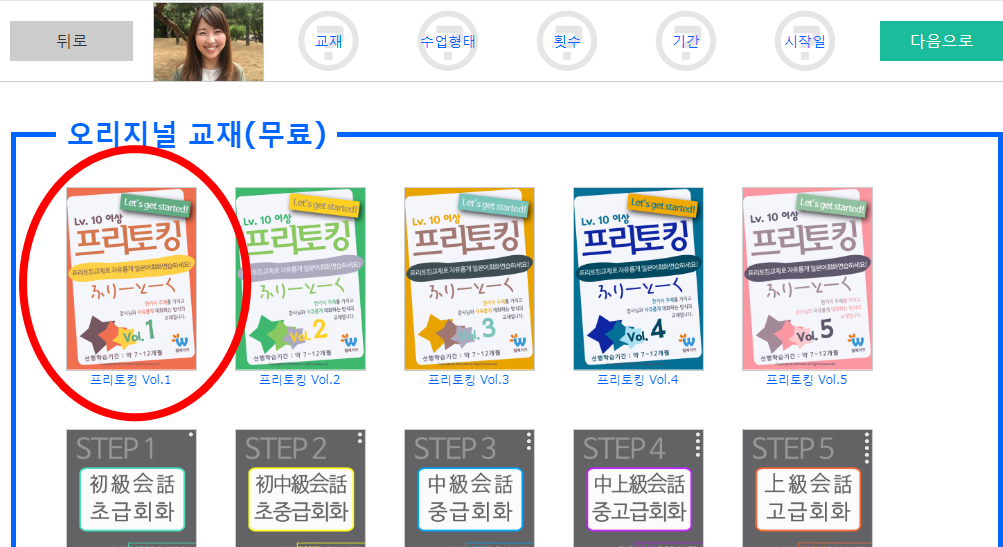
Task: Select the STEP 5 고급회화 textbook
Action: (807, 488)
